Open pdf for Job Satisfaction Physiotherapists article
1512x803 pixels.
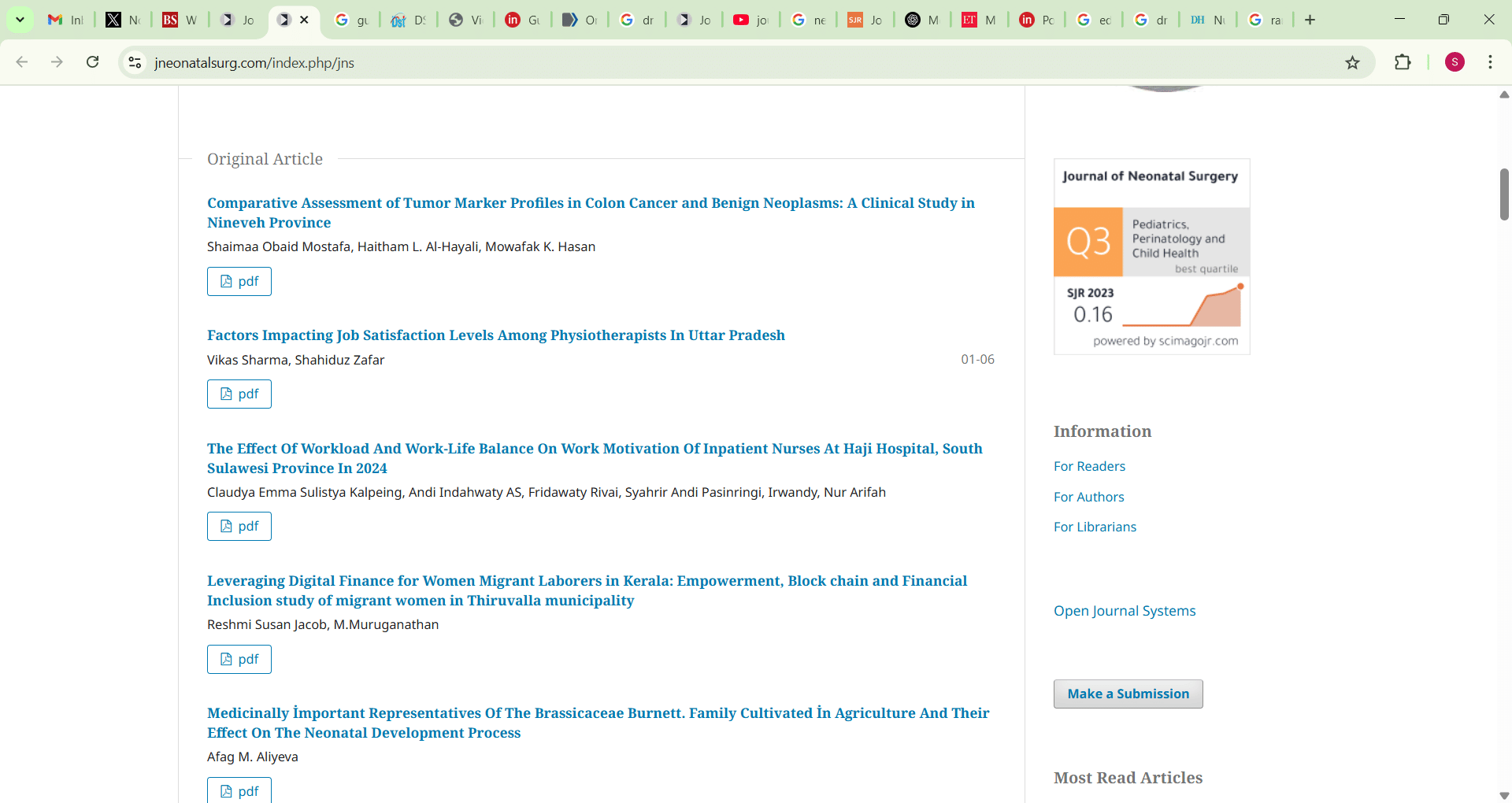[x=239, y=394]
